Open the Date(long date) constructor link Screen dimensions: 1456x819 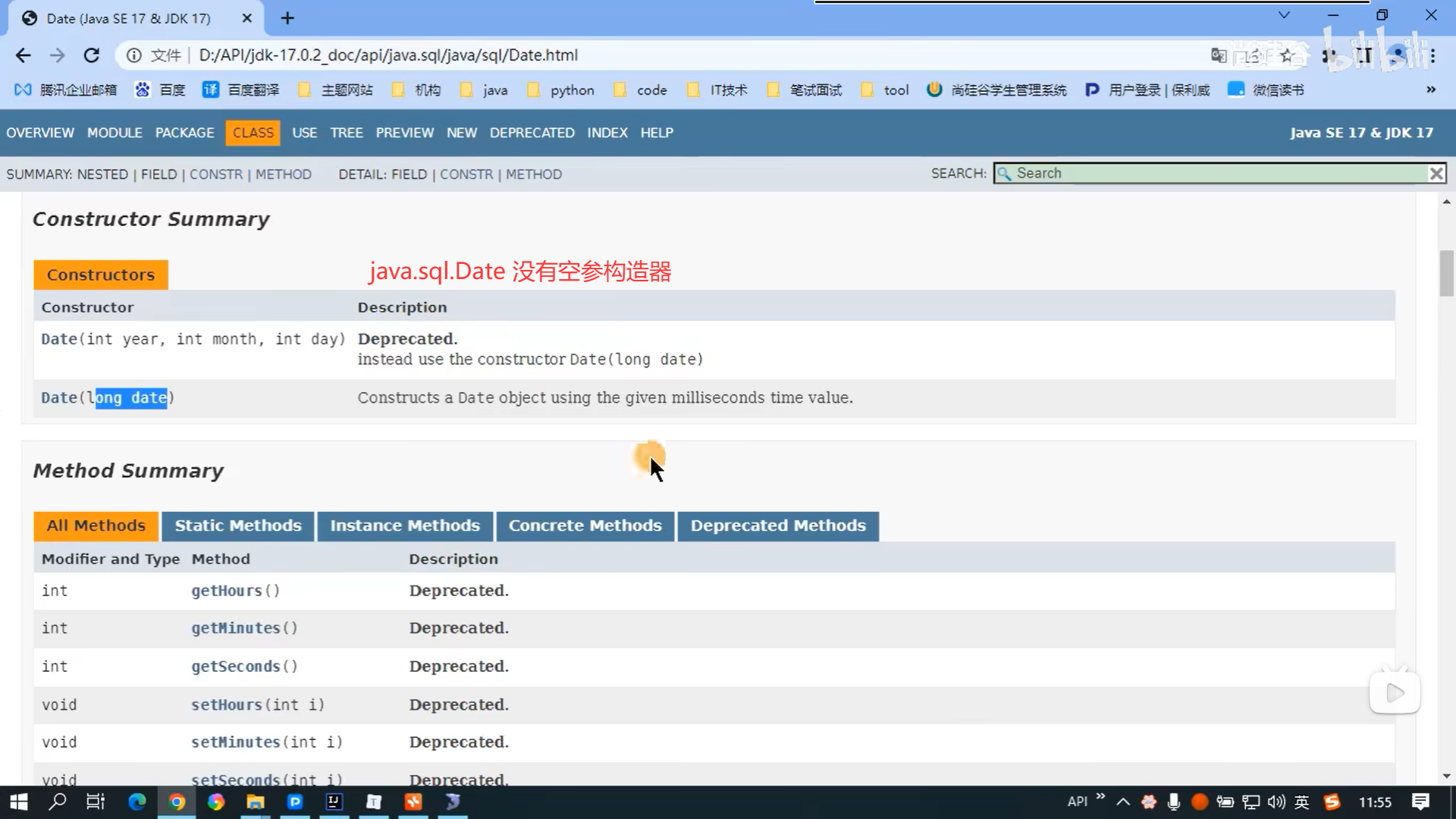click(x=59, y=397)
